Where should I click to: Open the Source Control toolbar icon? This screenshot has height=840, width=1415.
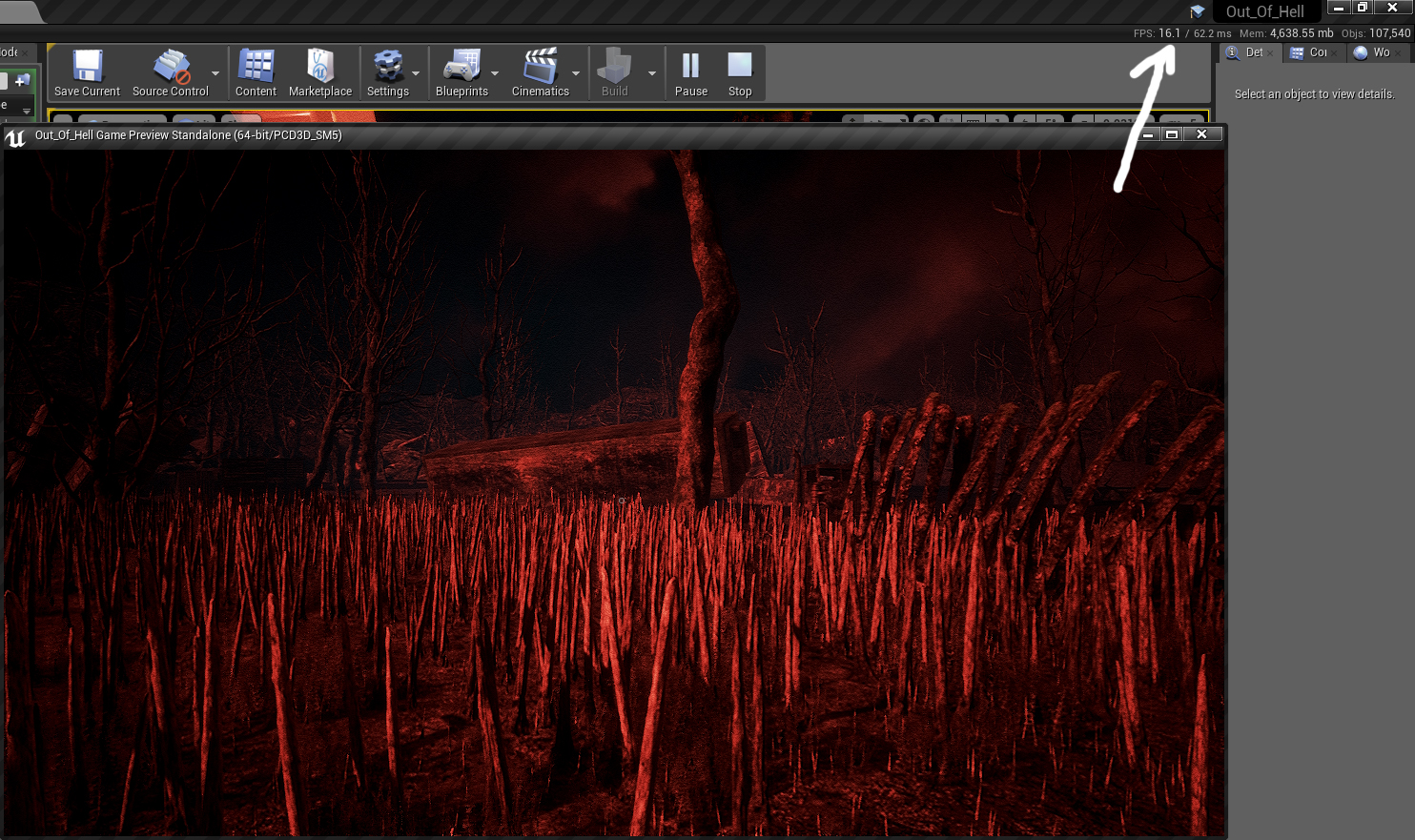(171, 67)
